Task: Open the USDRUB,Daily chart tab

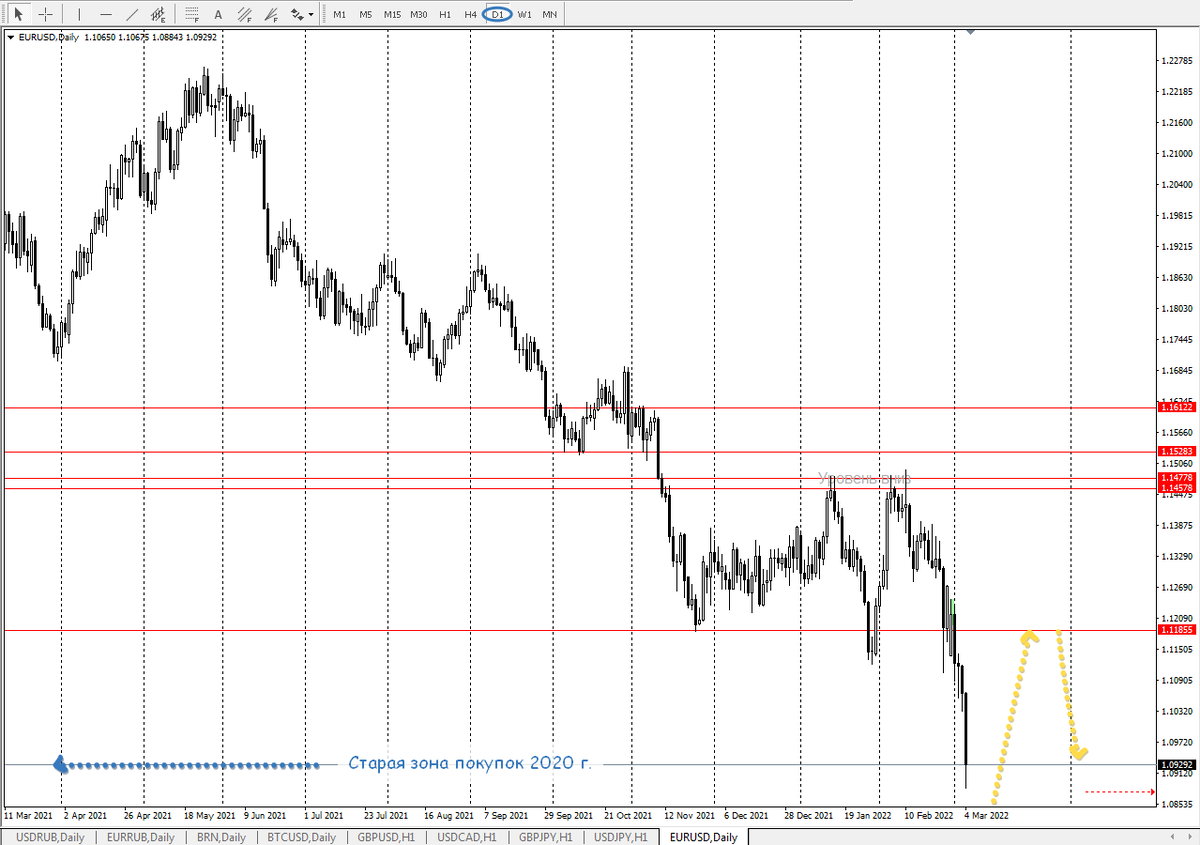Action: [50, 837]
